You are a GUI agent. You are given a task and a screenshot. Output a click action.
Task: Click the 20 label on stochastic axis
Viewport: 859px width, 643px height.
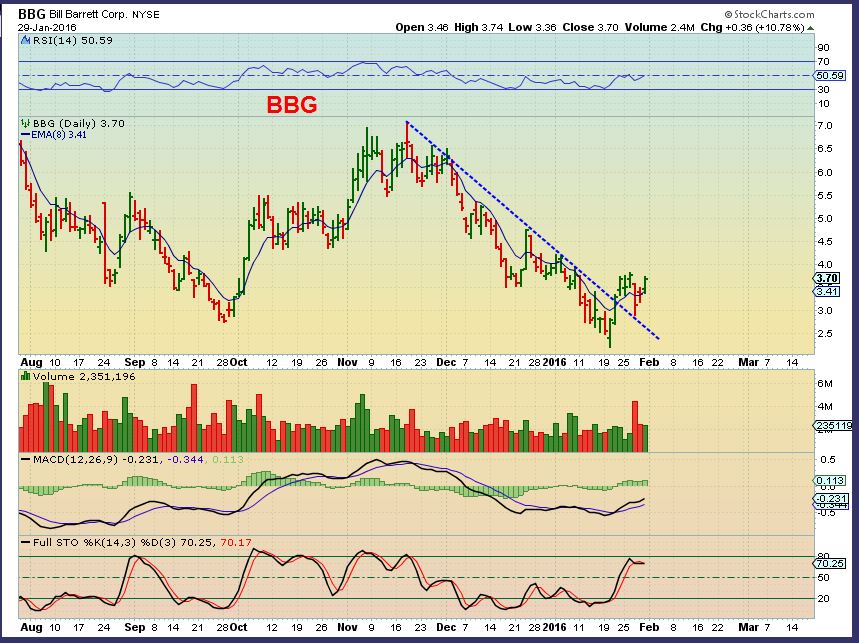(823, 599)
